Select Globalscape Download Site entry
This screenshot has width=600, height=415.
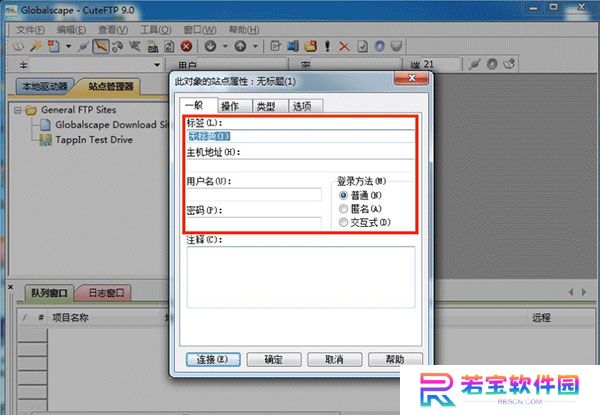[x=112, y=125]
